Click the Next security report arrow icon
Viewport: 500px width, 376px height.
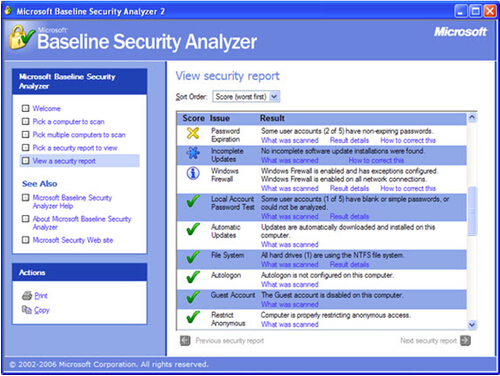(x=465, y=341)
